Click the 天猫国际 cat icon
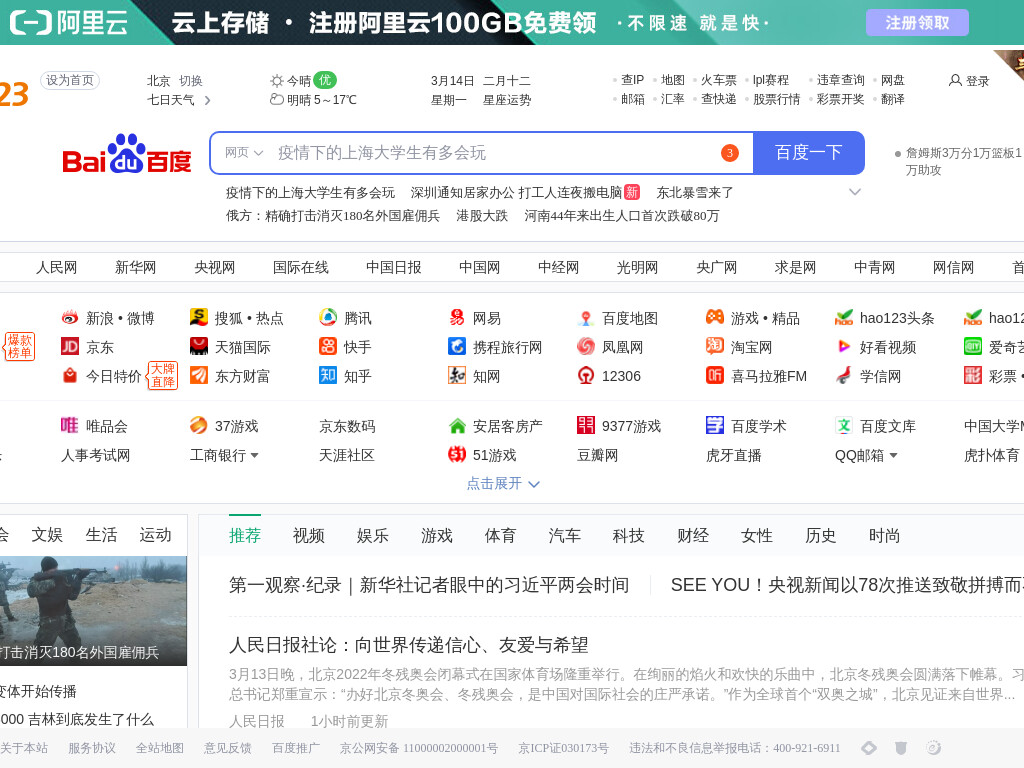Image resolution: width=1024 pixels, height=768 pixels. 199,346
